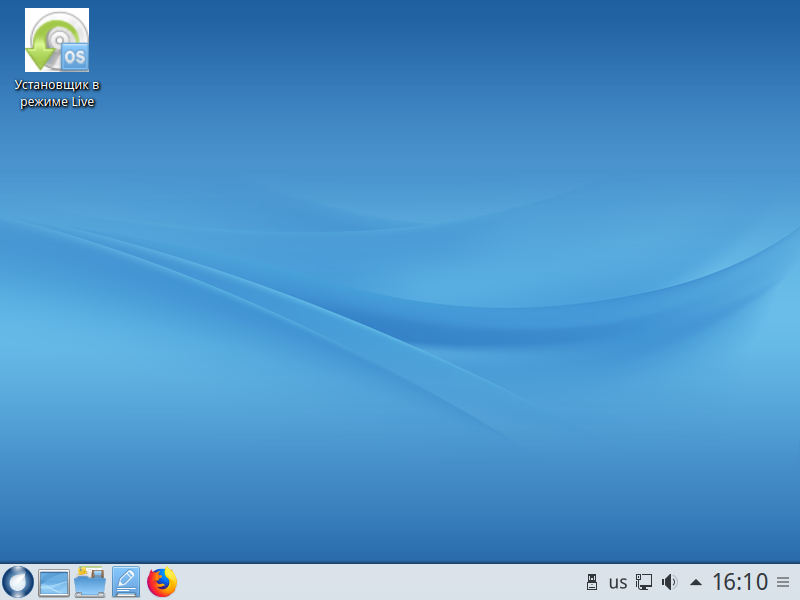Open the application launcher menu
The width and height of the screenshot is (800, 600).
tap(18, 581)
